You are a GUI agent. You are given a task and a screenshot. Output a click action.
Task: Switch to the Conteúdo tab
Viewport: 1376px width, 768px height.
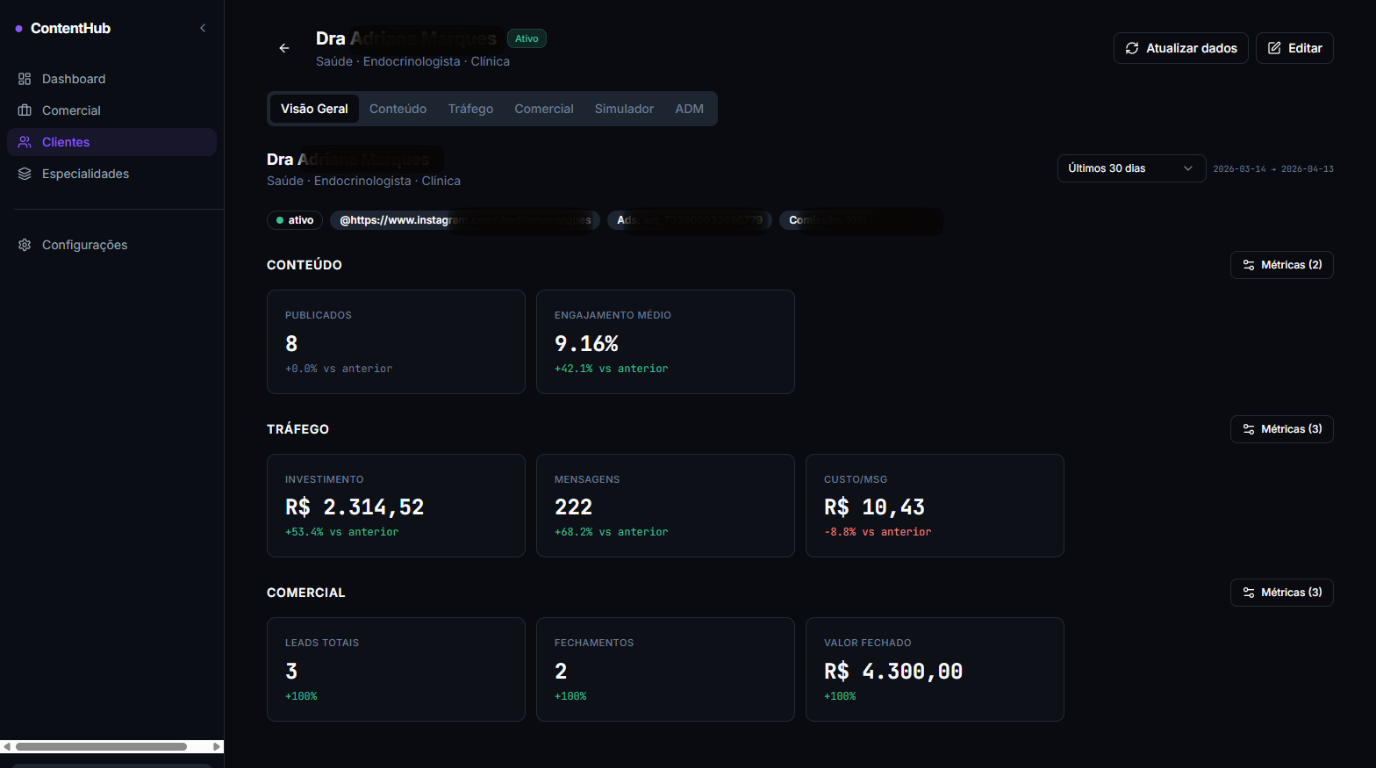(397, 108)
